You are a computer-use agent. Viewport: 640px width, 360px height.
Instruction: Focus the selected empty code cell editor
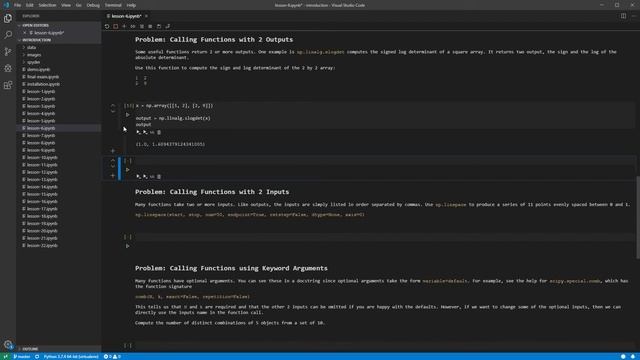tap(384, 160)
